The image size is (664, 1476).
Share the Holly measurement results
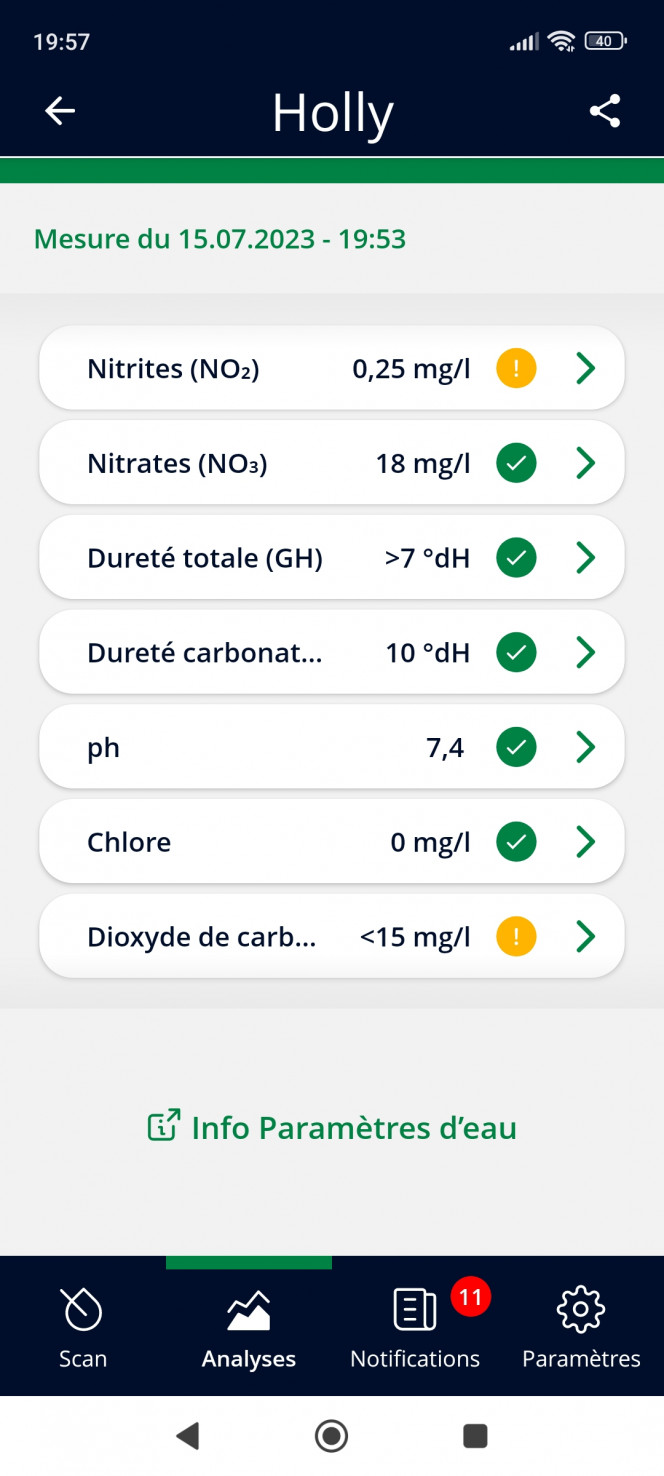[605, 111]
